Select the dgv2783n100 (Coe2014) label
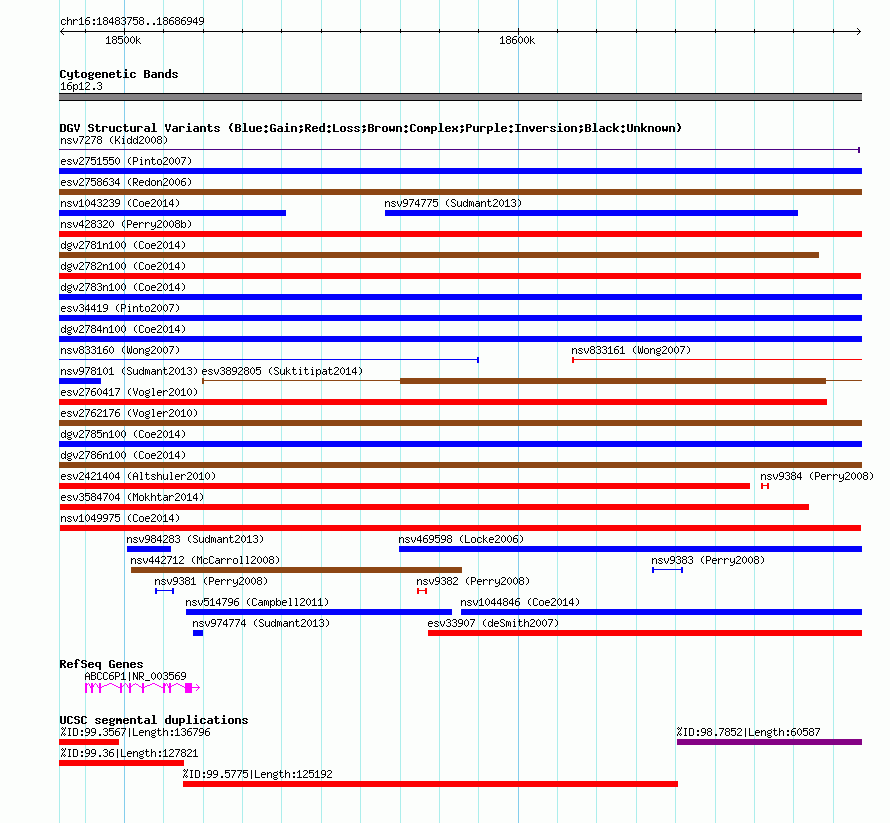 click(123, 287)
